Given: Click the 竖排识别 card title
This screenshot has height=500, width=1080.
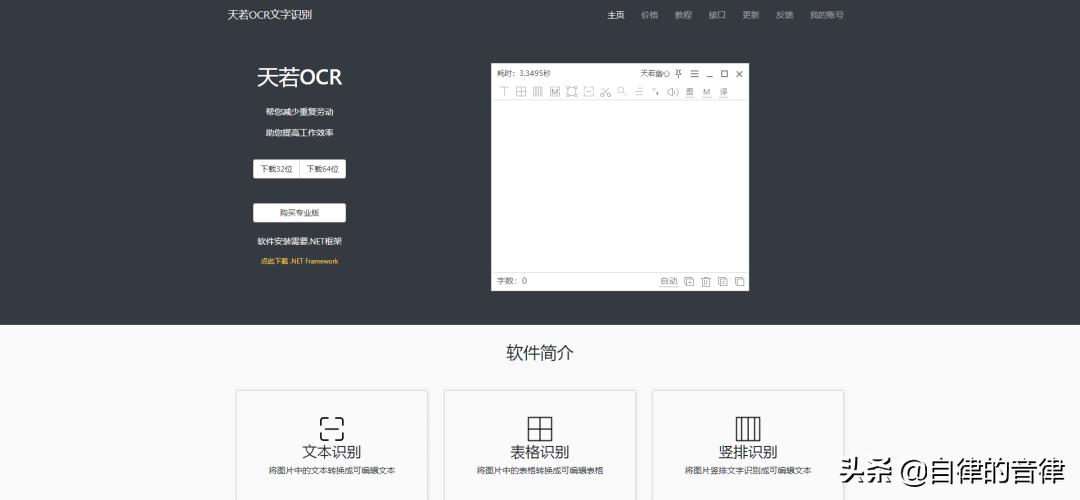Looking at the screenshot, I should coord(748,452).
